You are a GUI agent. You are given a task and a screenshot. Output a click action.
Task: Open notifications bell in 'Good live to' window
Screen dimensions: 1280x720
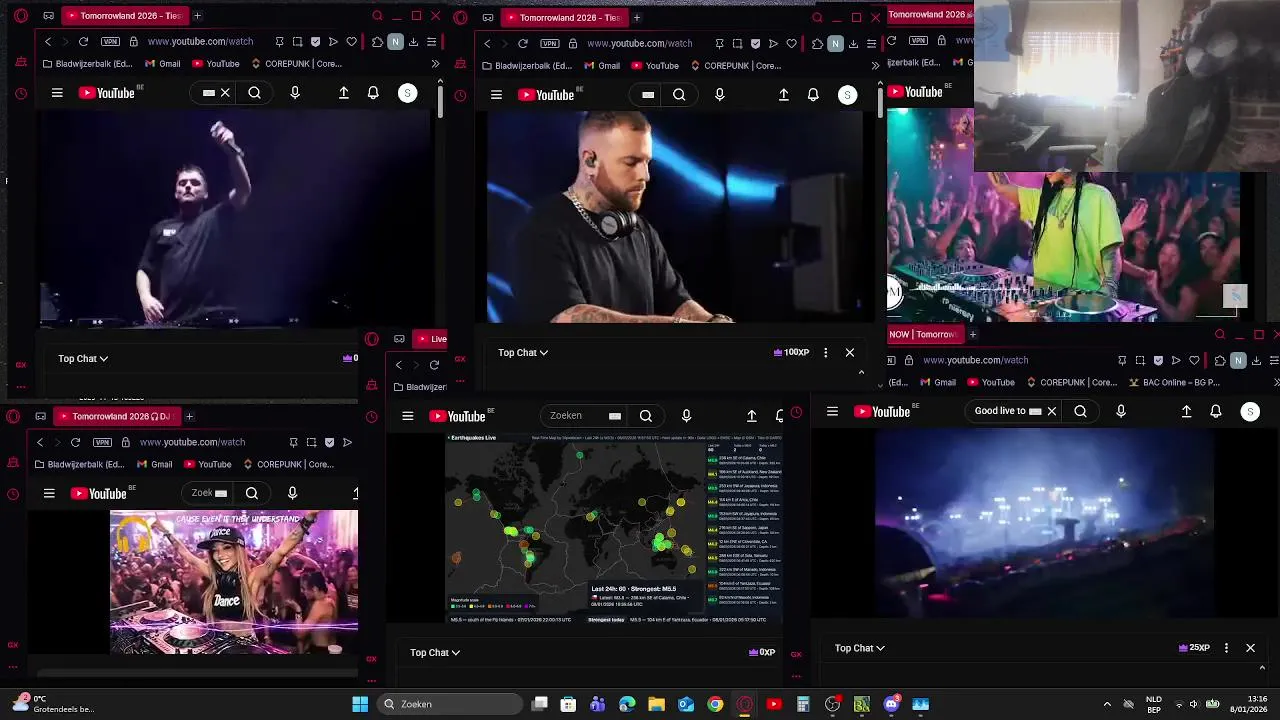[1216, 411]
